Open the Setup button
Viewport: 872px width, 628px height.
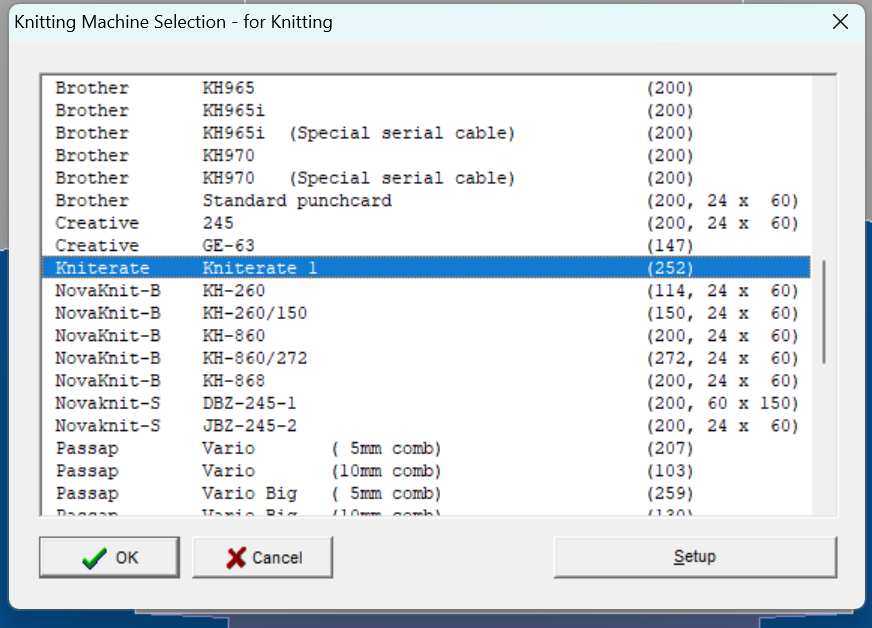695,557
